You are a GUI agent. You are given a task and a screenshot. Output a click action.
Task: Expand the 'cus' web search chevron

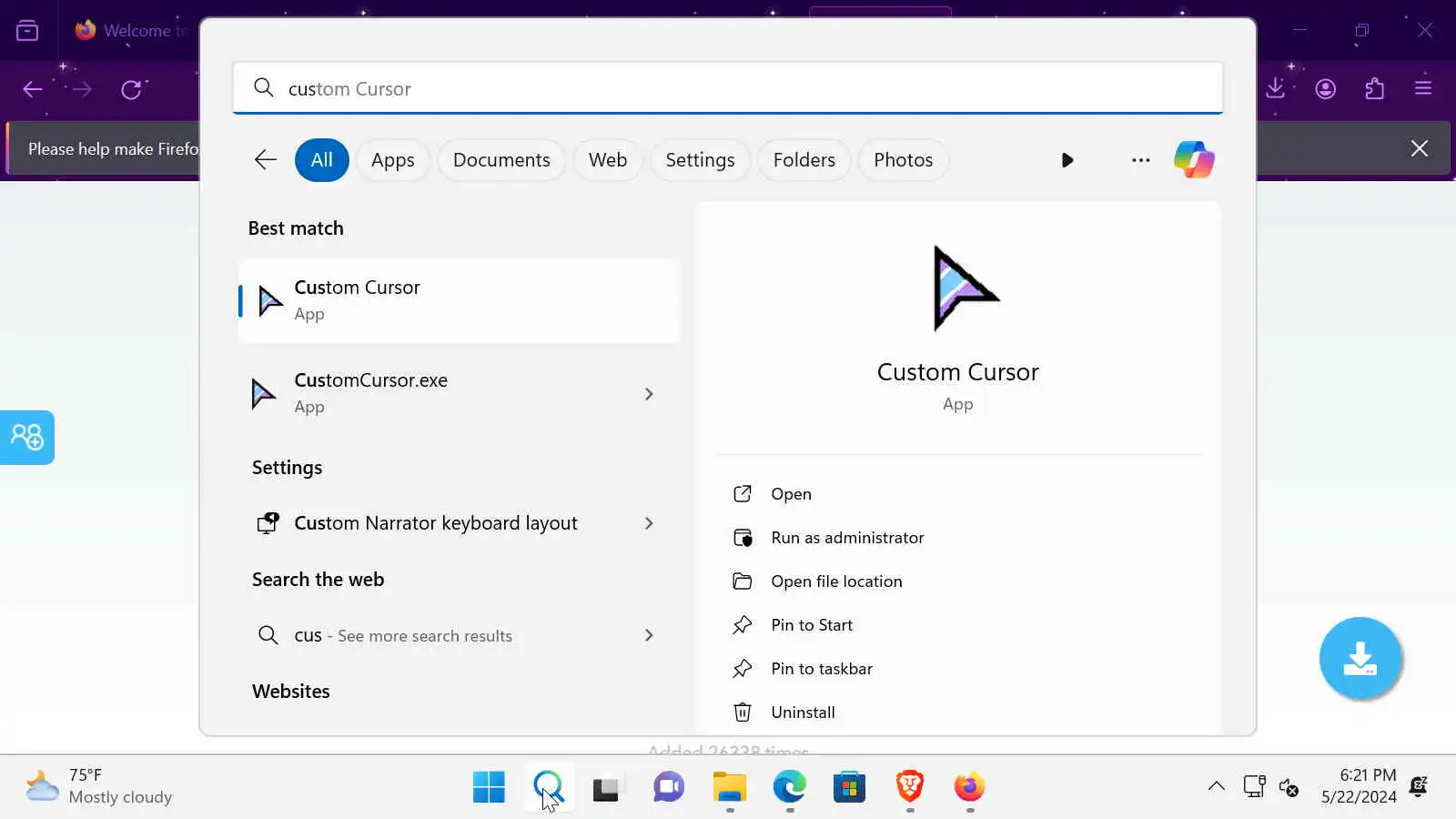point(649,635)
